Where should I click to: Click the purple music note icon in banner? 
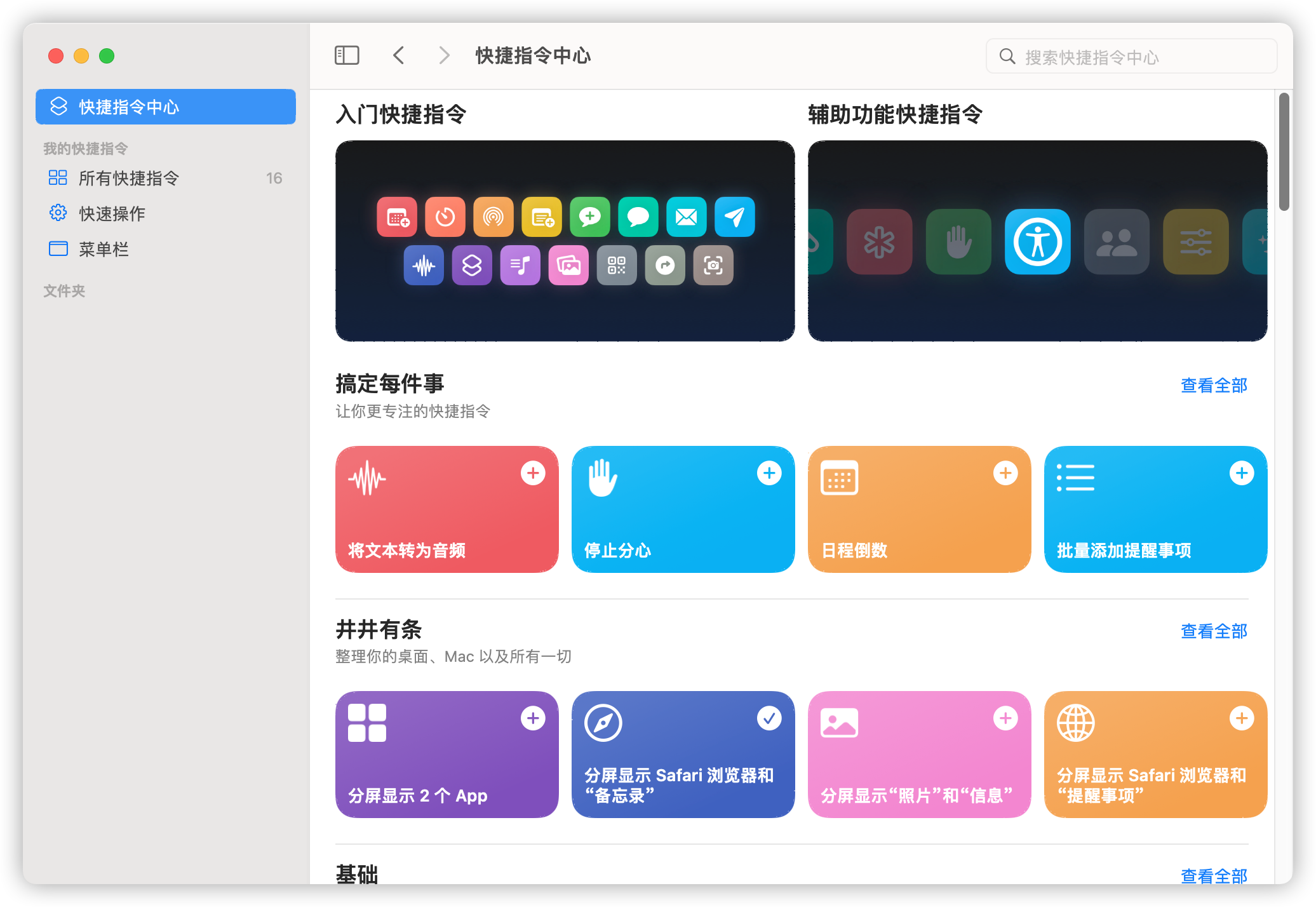tap(520, 265)
